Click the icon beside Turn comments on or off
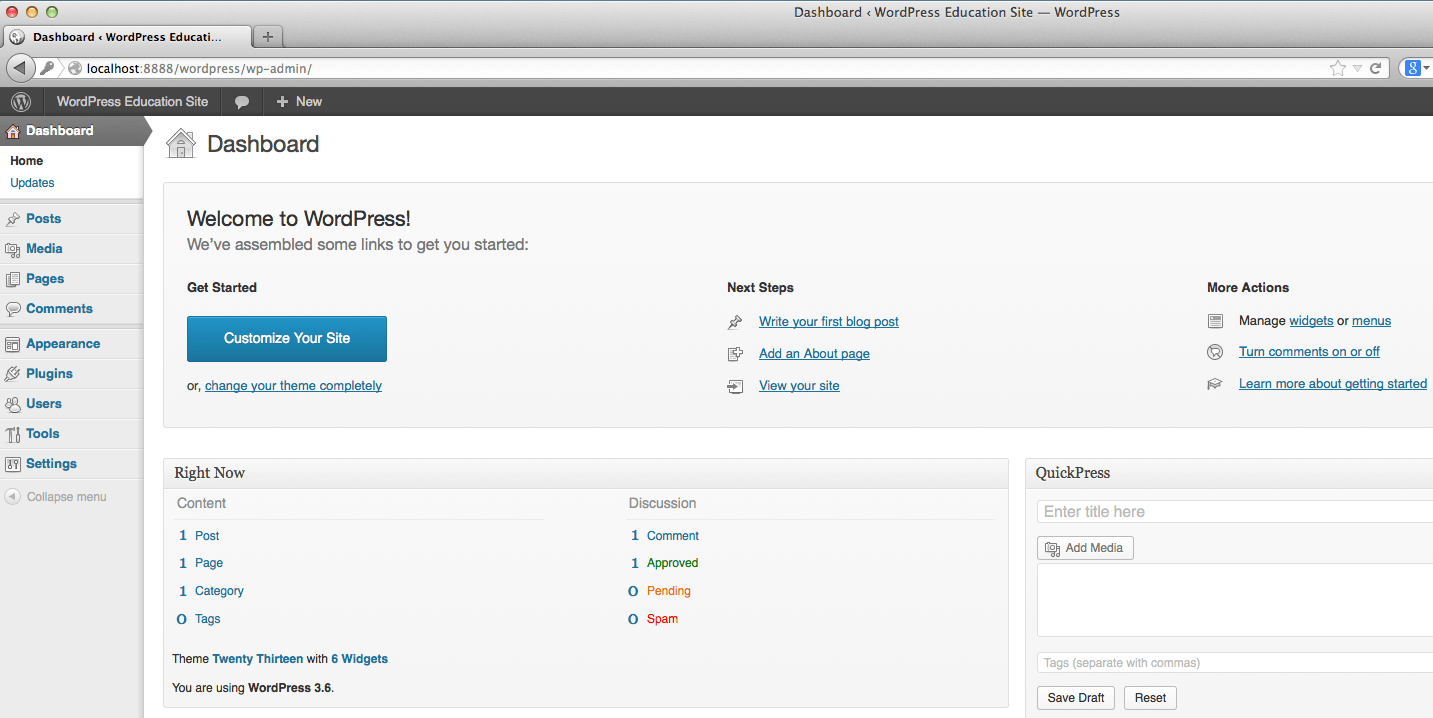1433x718 pixels. pyautogui.click(x=1215, y=352)
